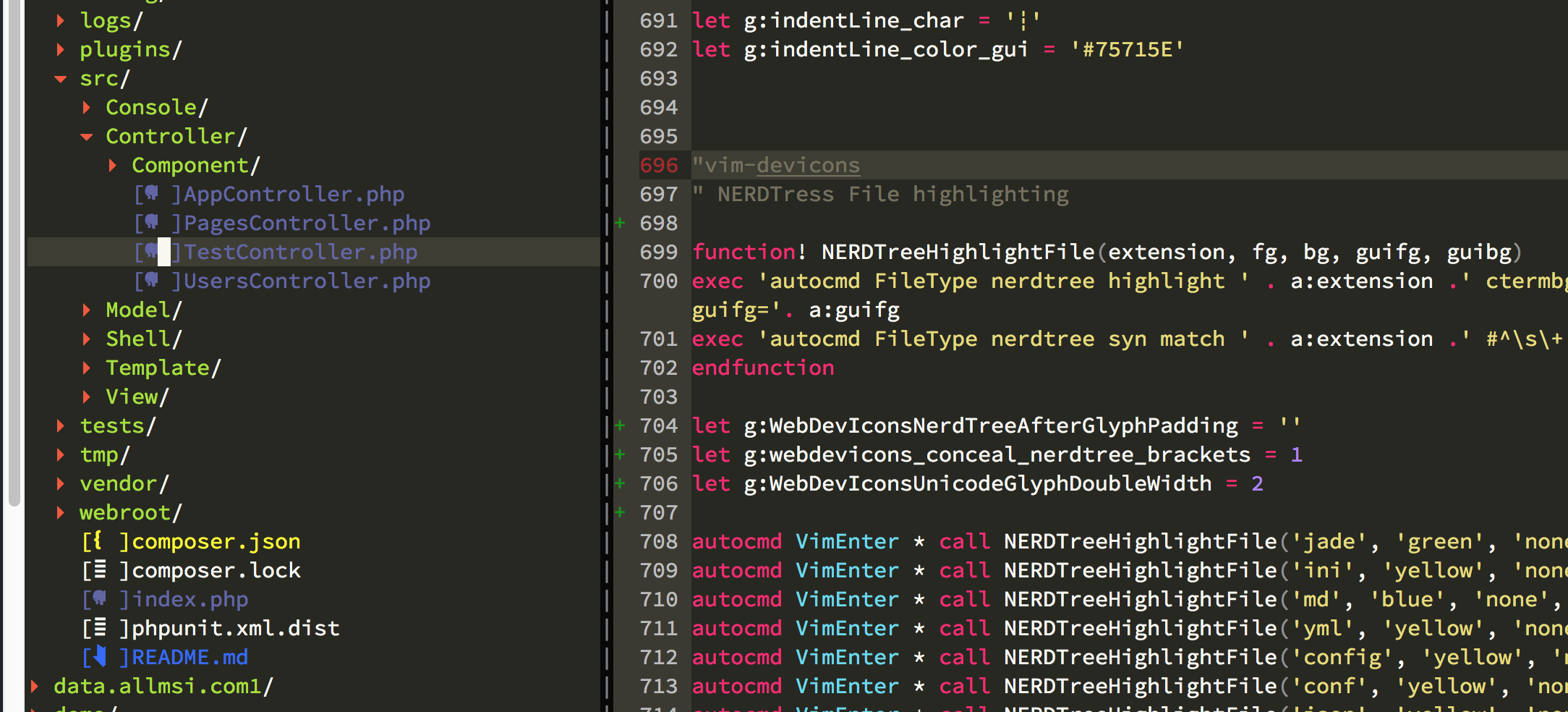Open index.php file

point(189,599)
